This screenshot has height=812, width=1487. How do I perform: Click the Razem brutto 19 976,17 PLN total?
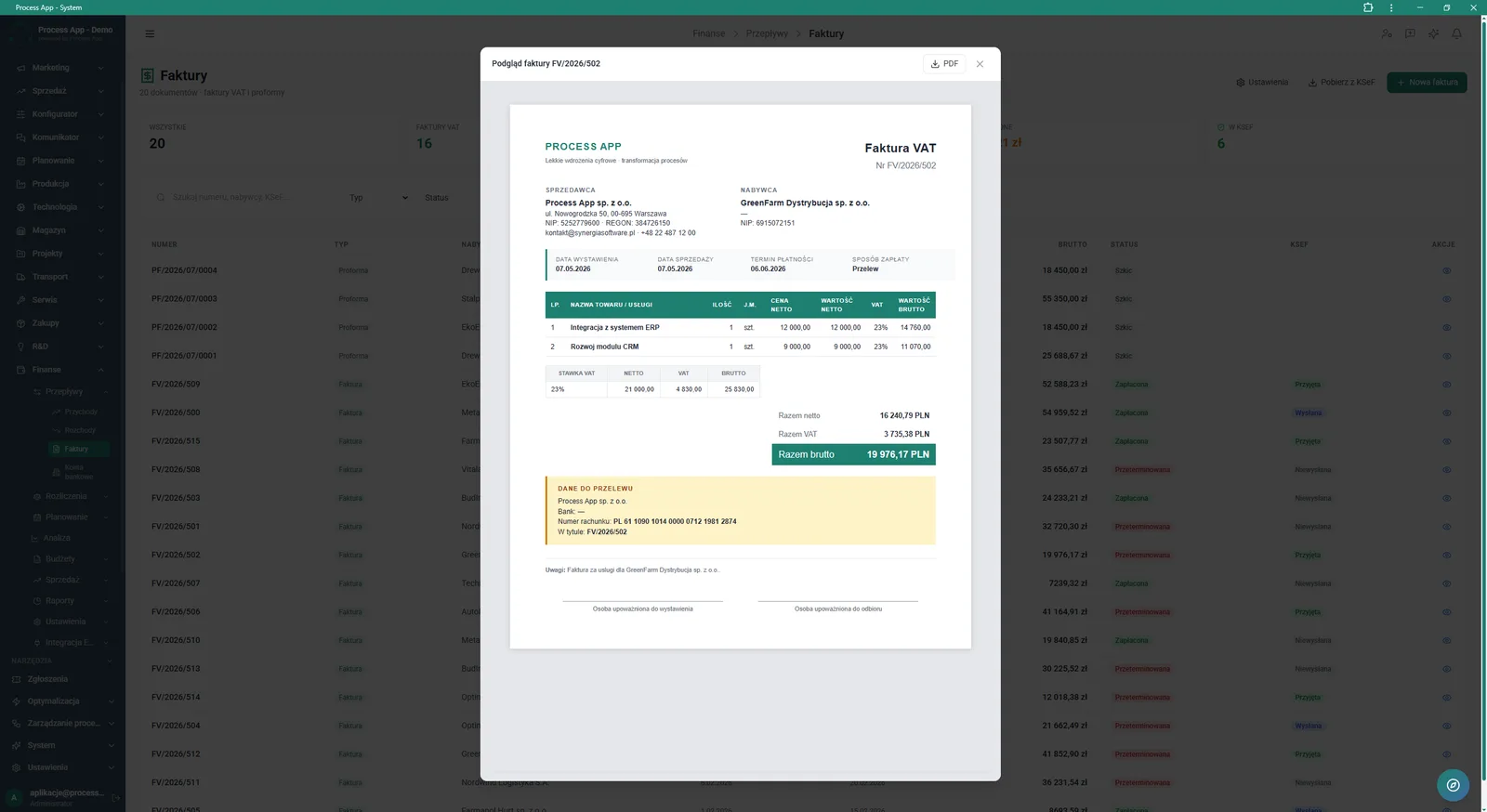click(x=853, y=454)
